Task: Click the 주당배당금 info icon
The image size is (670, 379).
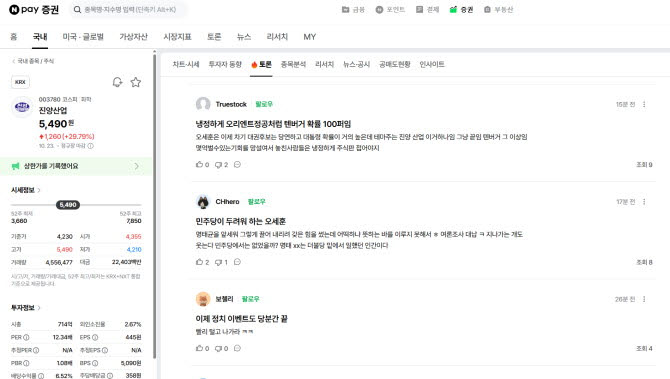Action: [x=110, y=376]
